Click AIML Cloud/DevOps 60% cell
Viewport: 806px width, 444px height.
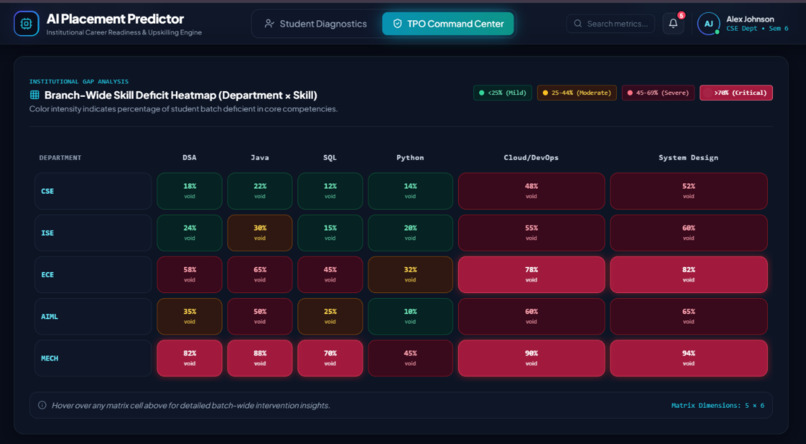[x=531, y=317]
